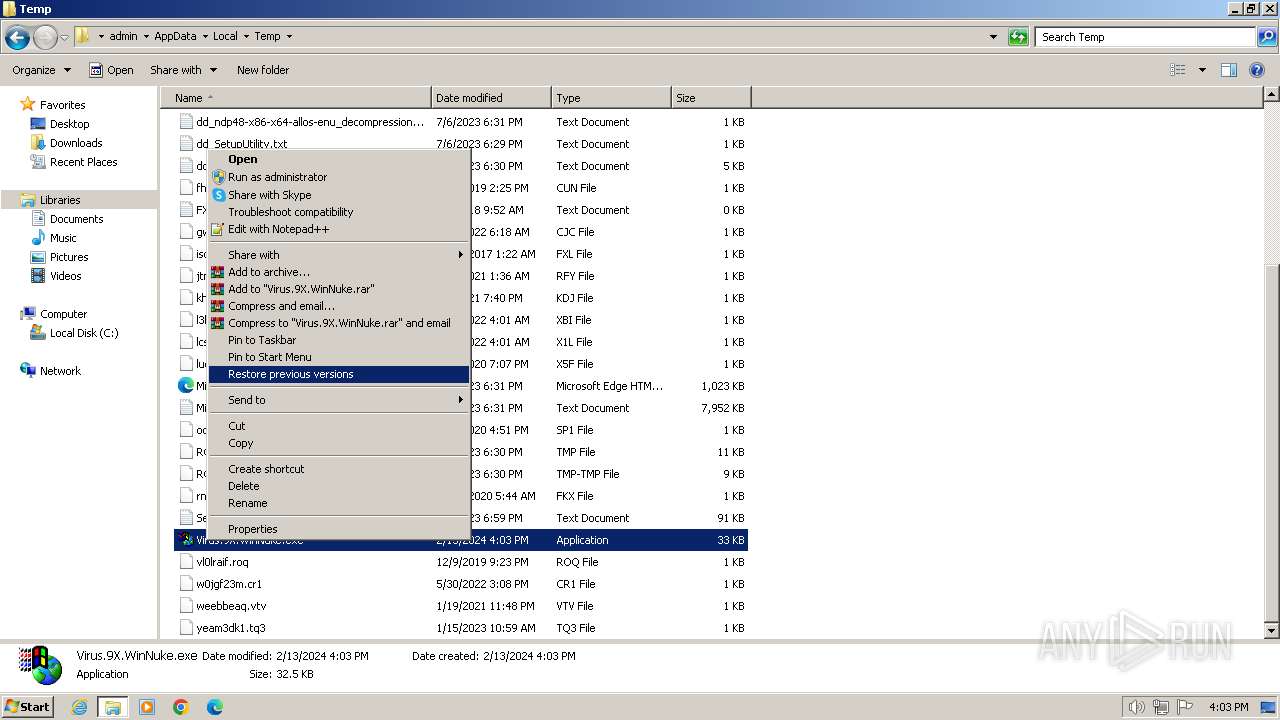Select Pin to Start Menu
Viewport: 1280px width, 720px height.
(x=338, y=357)
